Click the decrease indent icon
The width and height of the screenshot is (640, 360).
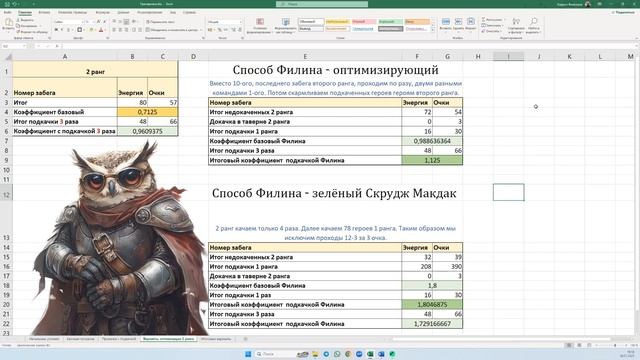[x=133, y=29]
